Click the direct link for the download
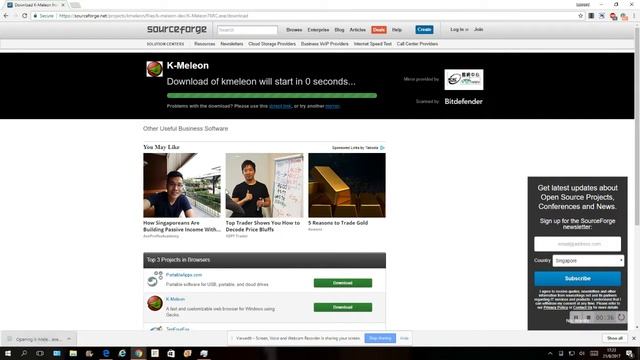 (x=280, y=106)
